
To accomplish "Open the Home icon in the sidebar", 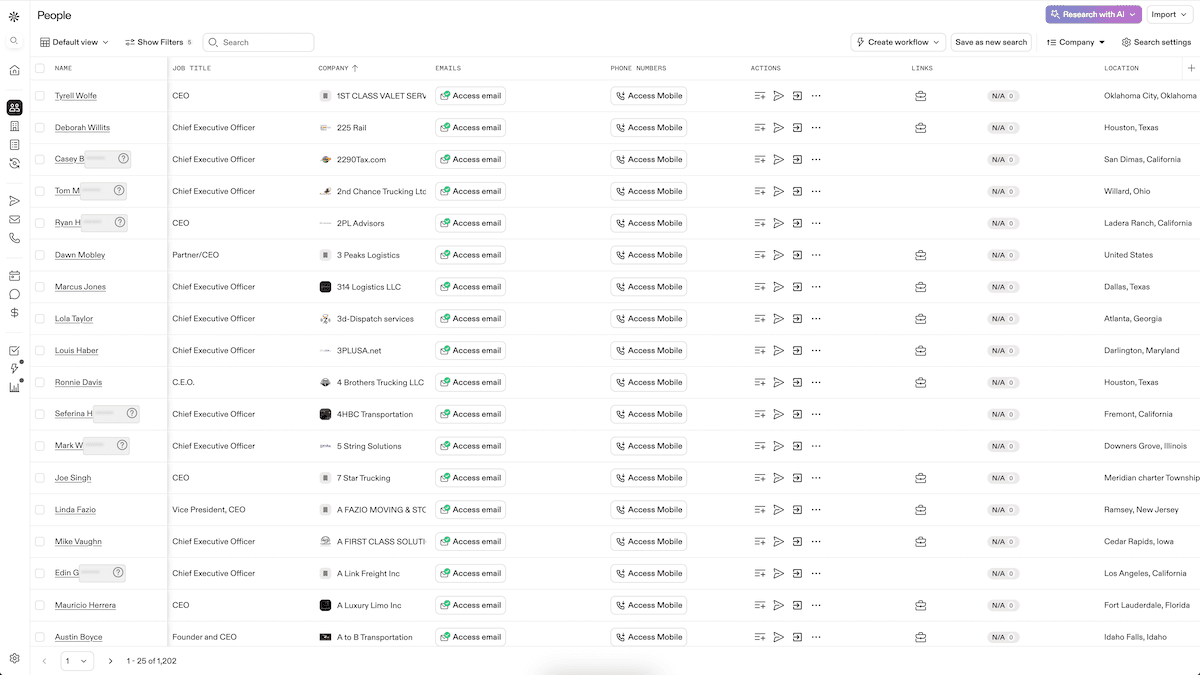I will pos(14,70).
